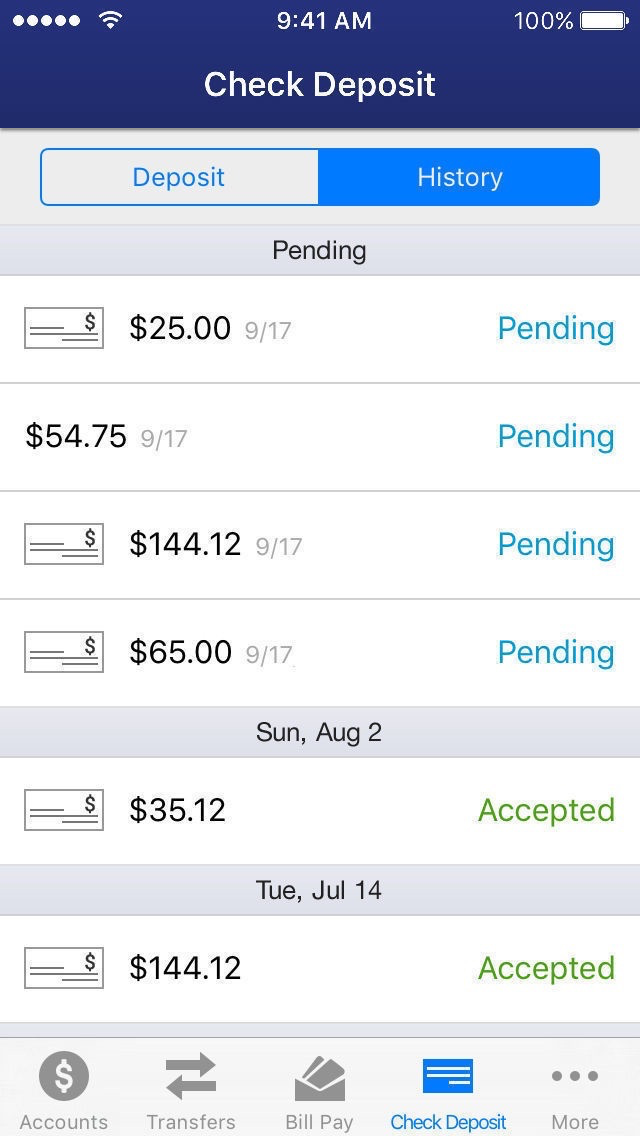Screen dimensions: 640x1136
Task: Tap the Transfers arrows icon
Action: (191, 1077)
